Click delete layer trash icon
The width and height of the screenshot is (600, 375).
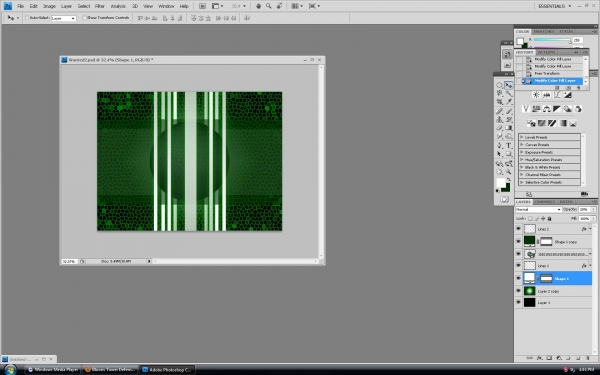(x=588, y=358)
